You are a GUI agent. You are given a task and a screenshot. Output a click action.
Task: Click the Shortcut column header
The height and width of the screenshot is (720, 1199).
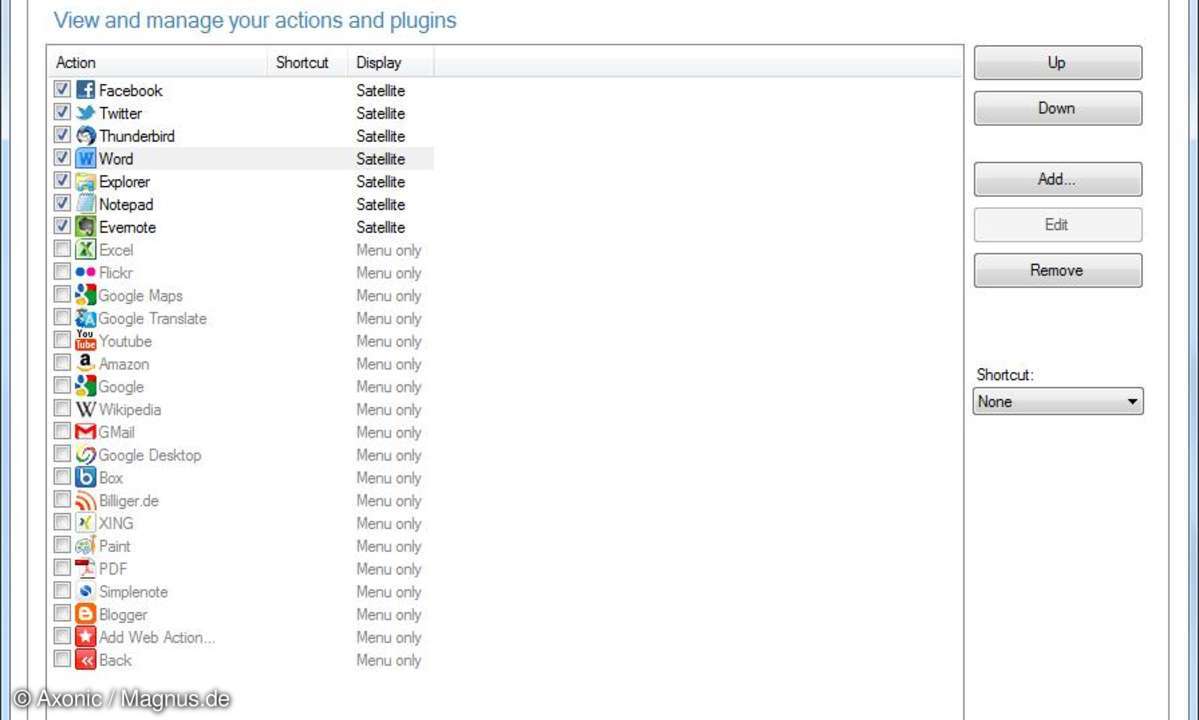click(x=307, y=63)
